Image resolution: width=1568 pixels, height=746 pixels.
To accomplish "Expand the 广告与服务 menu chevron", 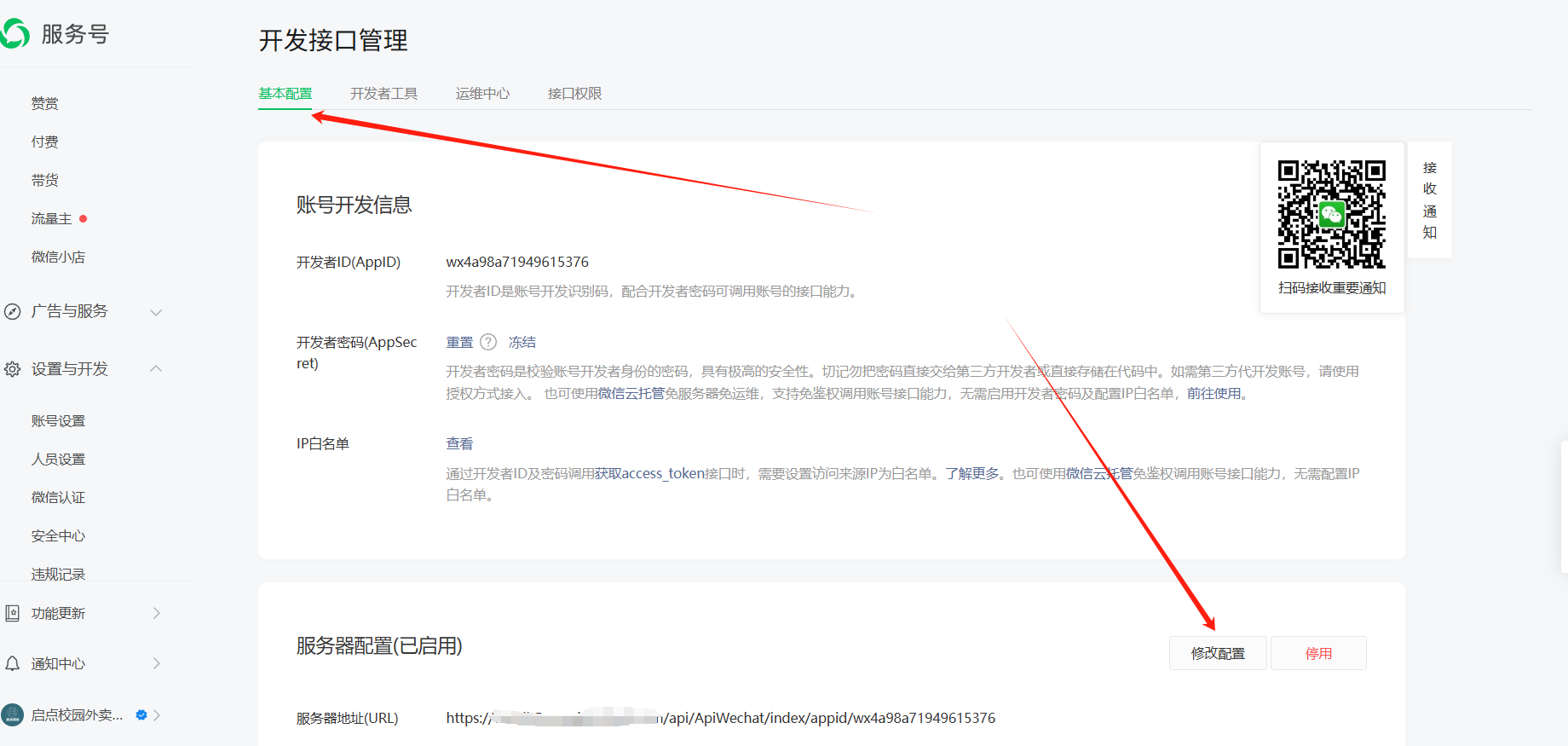I will 156,312.
